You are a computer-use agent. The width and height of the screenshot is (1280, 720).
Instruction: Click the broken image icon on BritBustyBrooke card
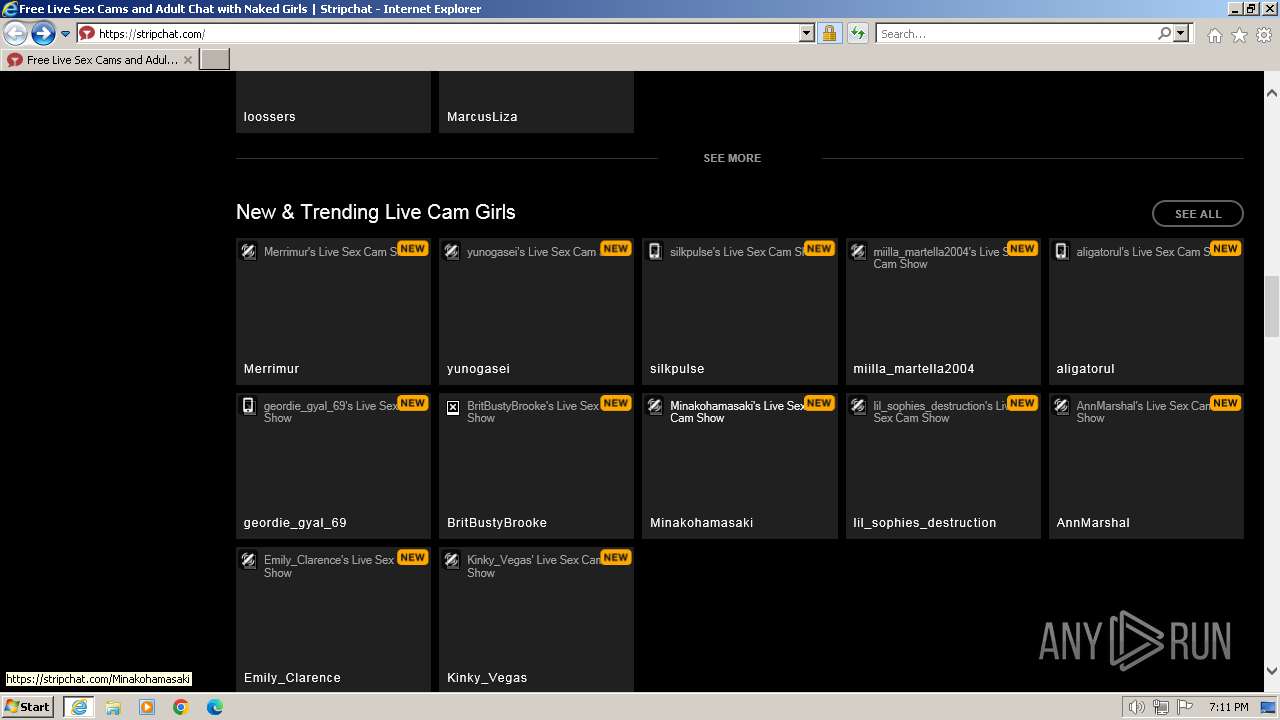[x=453, y=407]
